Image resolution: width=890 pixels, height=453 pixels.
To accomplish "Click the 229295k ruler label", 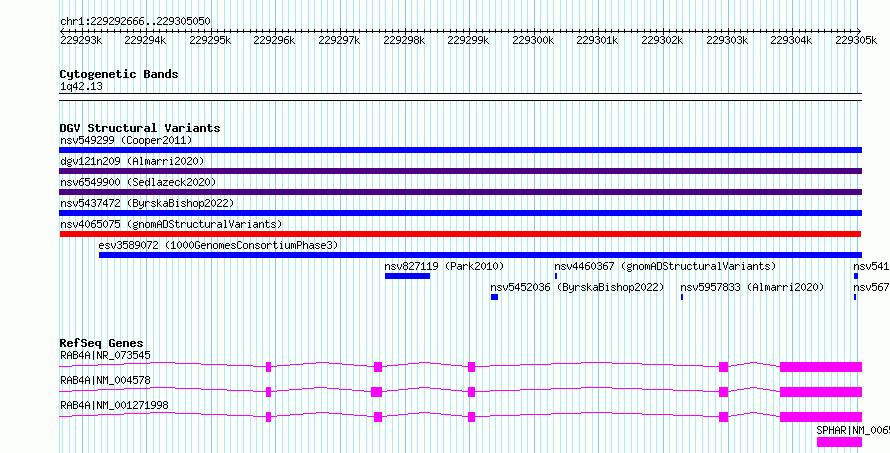I will (210, 40).
